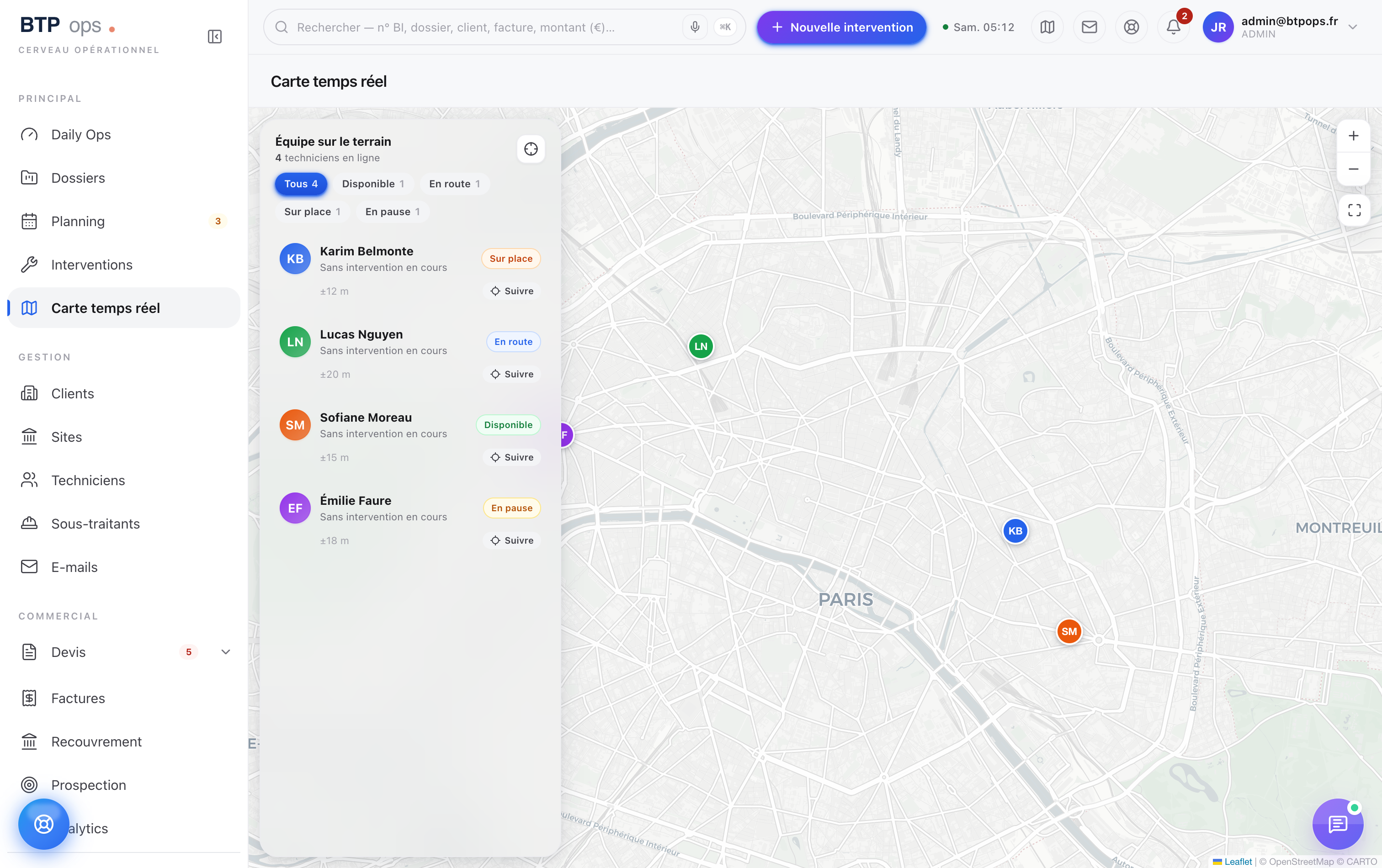
Task: Click Sofiane Moreau's SM avatar
Action: [295, 425]
